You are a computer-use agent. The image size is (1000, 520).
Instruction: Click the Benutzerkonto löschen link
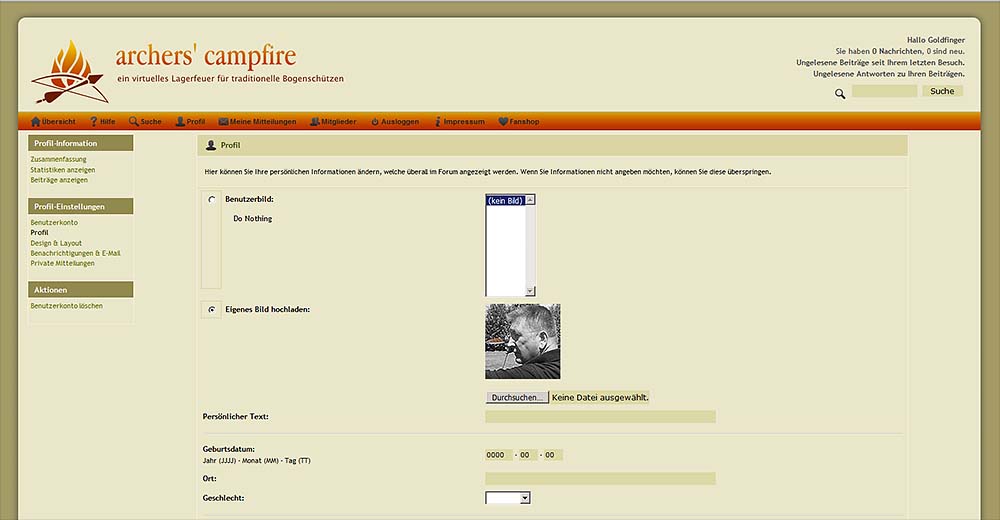click(66, 306)
